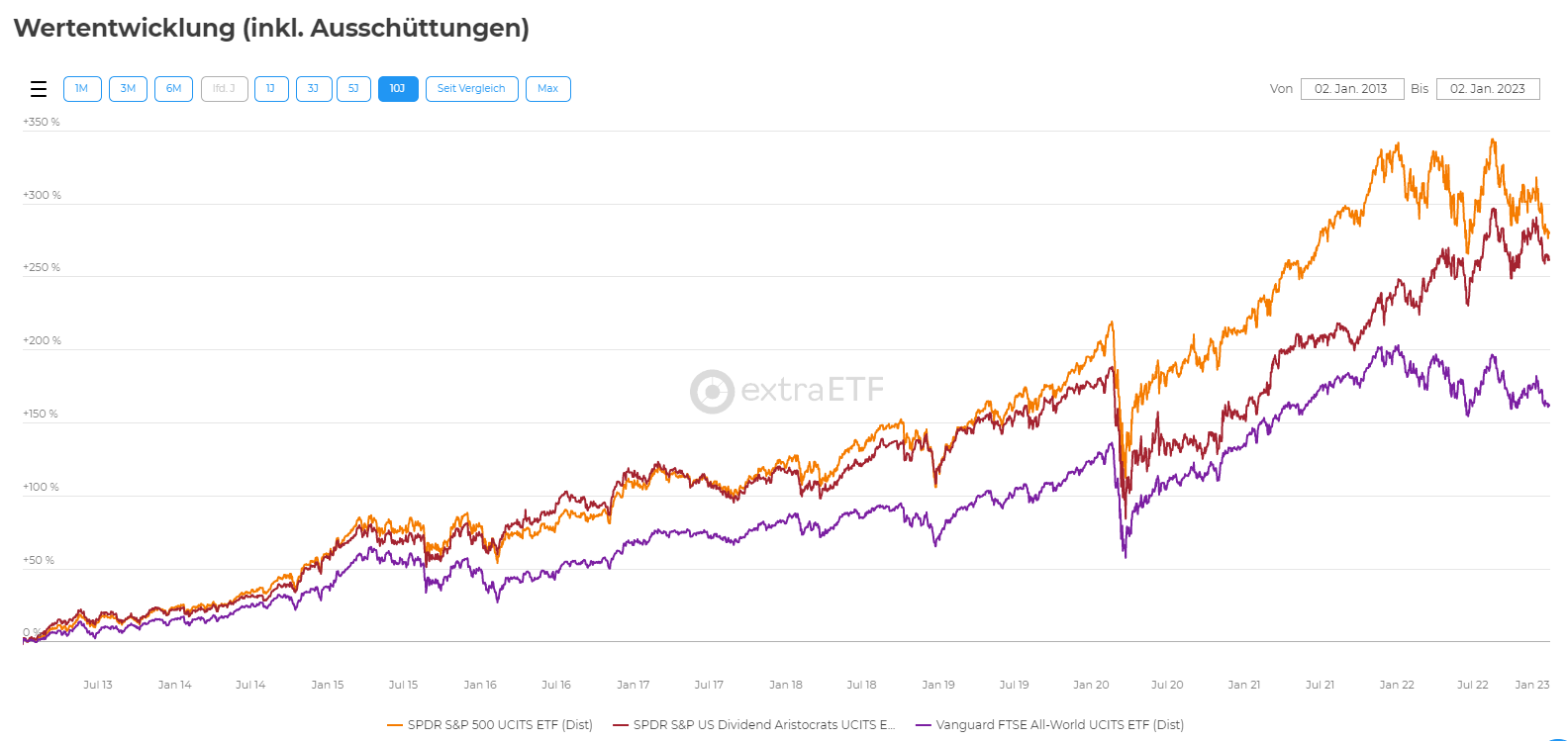Select the 1M time range
The width and height of the screenshot is (1568, 741).
(82, 89)
